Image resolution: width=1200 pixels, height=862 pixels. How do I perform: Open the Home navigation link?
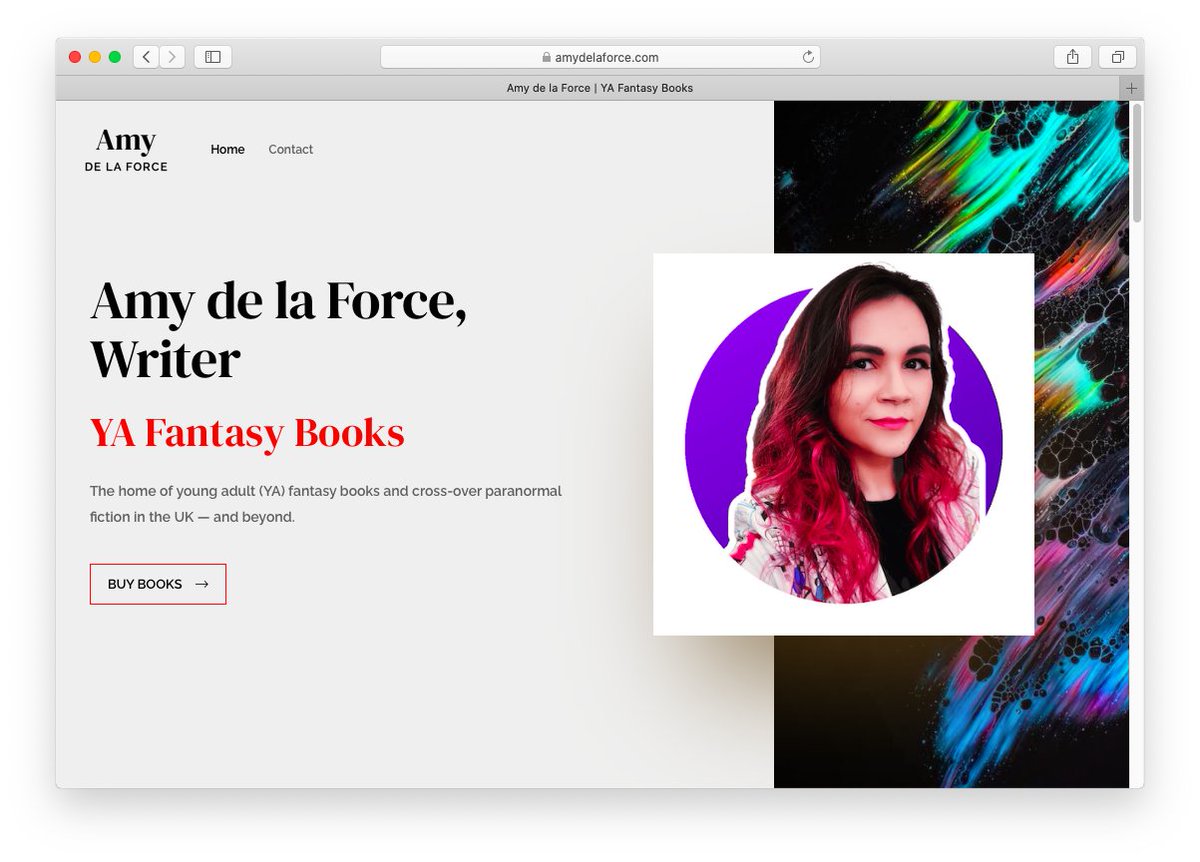pos(228,149)
